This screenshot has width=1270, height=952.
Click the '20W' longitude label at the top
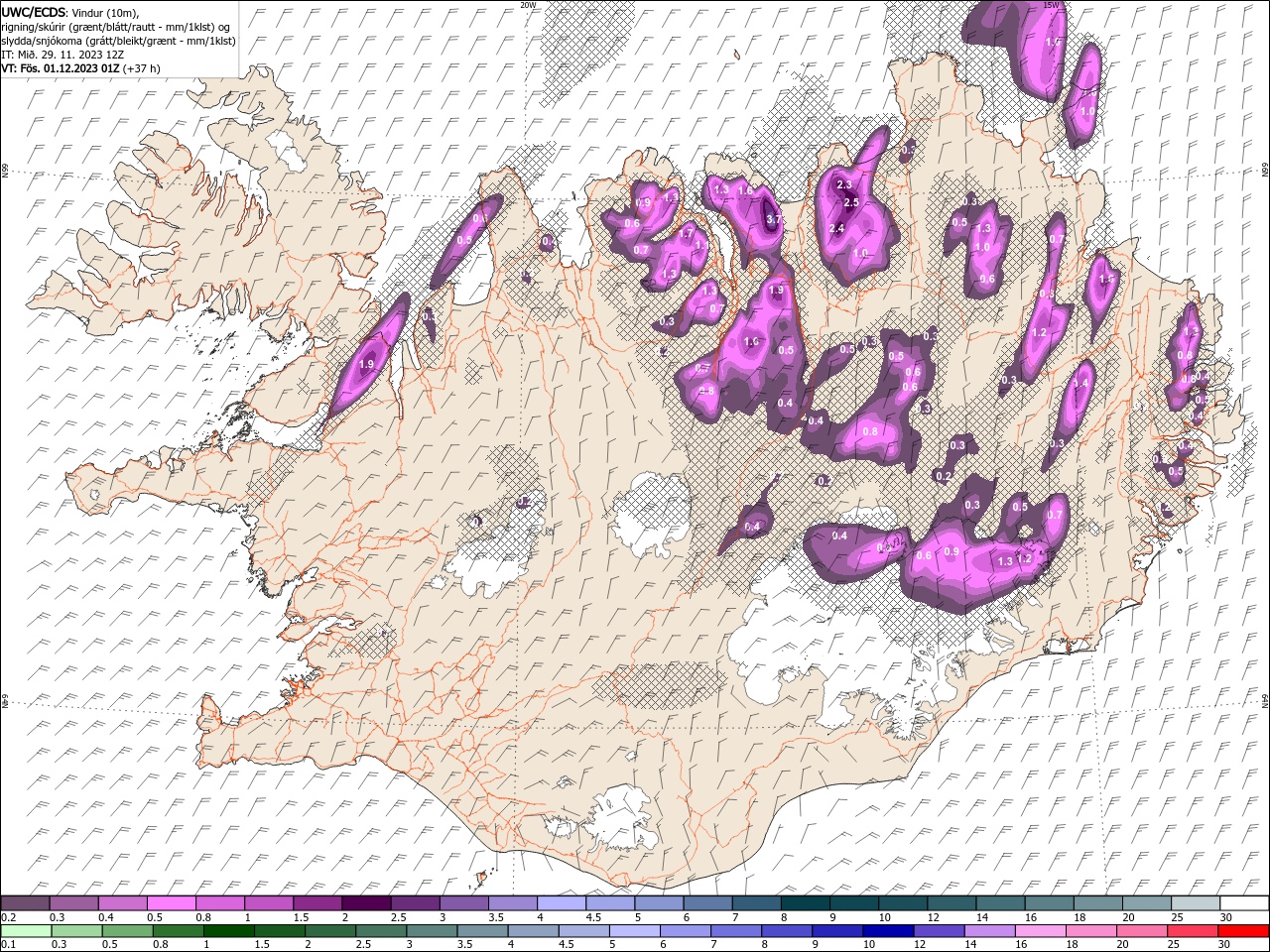528,5
